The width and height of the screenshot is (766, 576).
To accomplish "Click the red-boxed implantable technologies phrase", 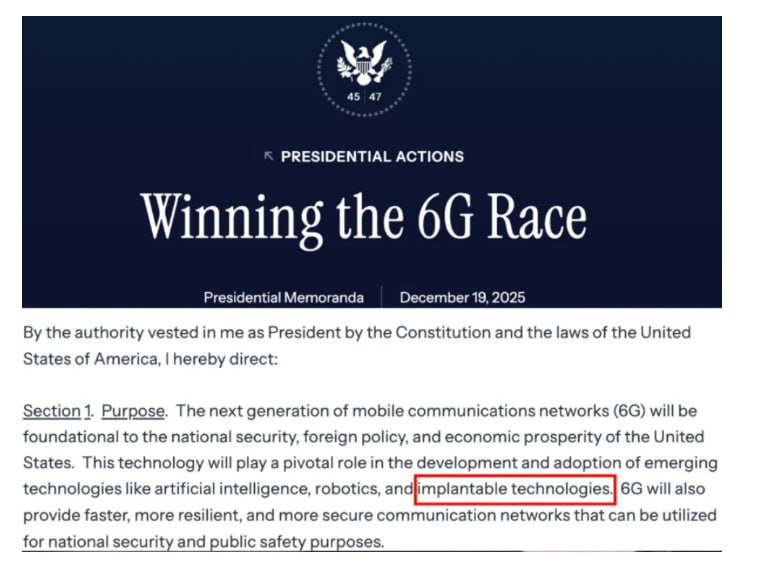I will pyautogui.click(x=514, y=489).
